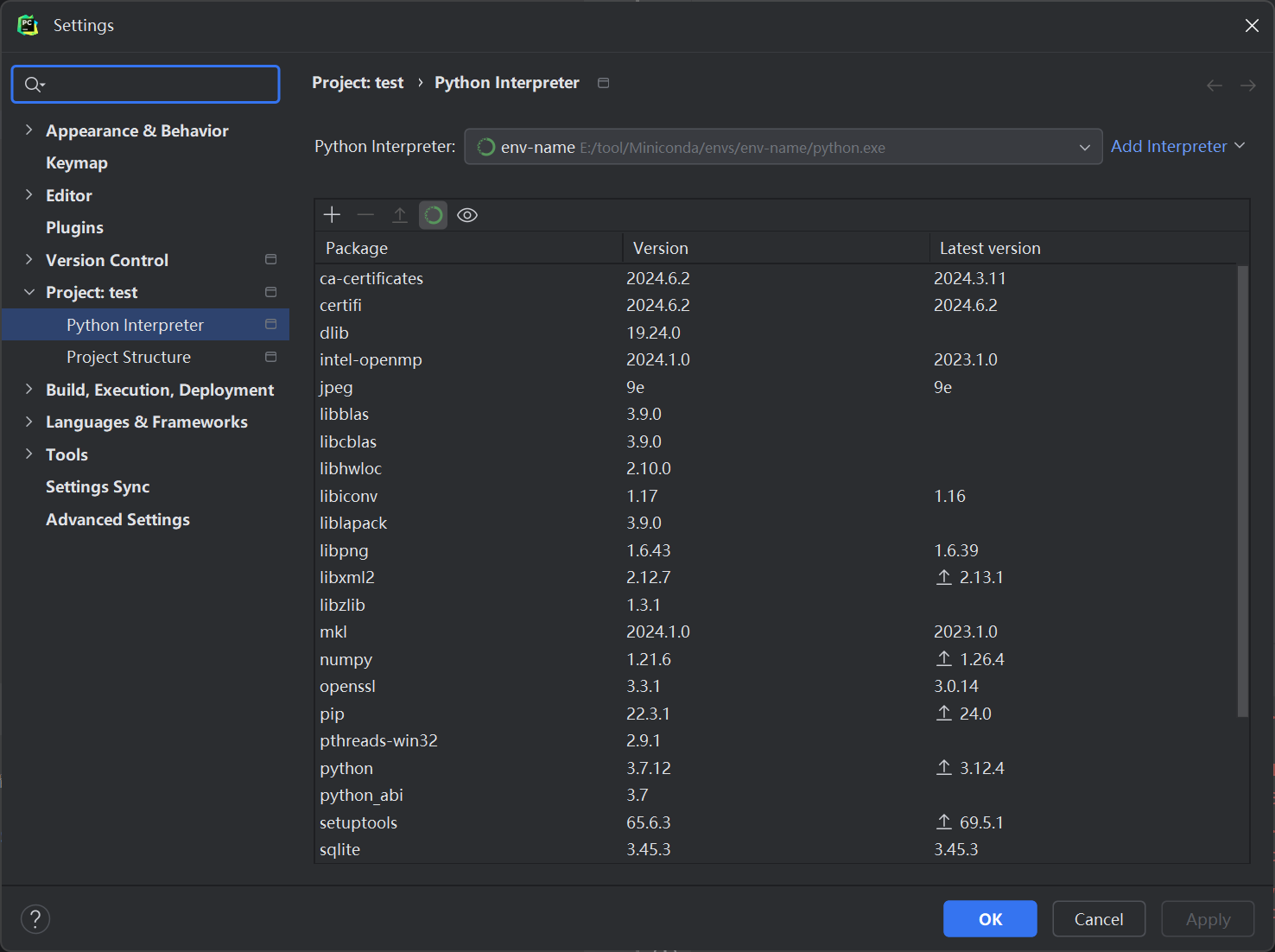1275x952 pixels.
Task: Select the libpng package row
Action: [776, 550]
